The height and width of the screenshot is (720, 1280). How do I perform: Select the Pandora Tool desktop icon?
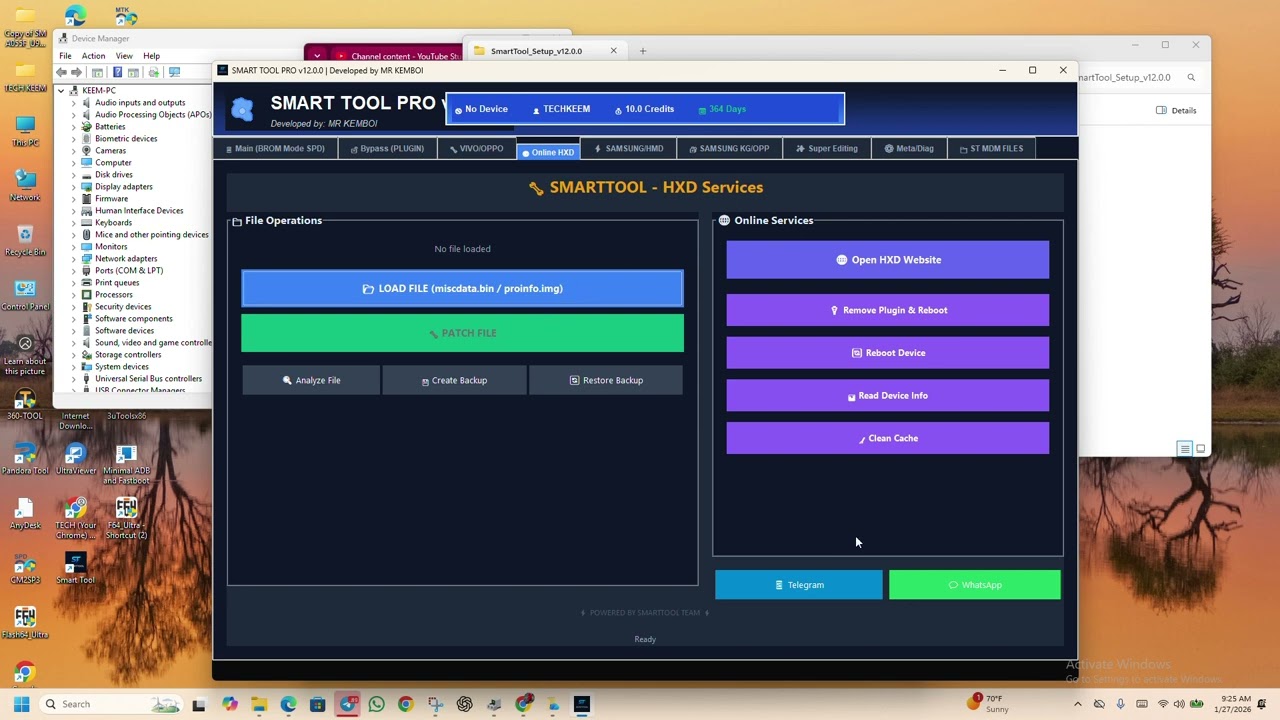pos(25,459)
